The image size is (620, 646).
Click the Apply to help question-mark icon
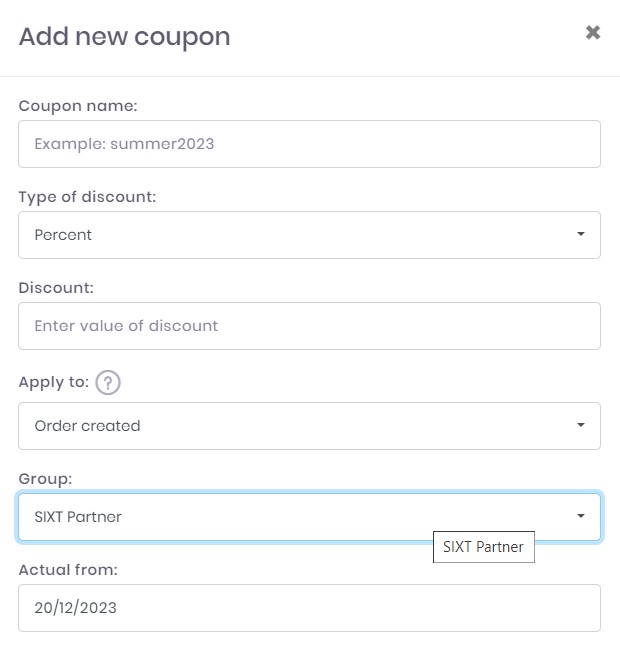[x=108, y=382]
